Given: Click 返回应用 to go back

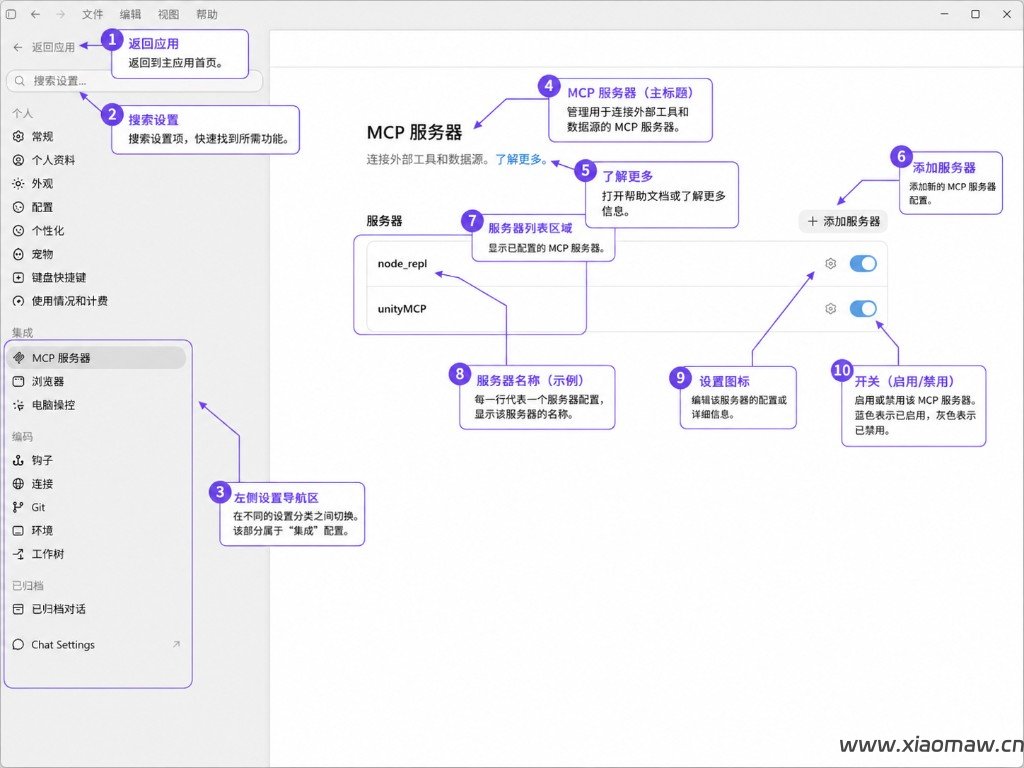Looking at the screenshot, I should tap(45, 47).
